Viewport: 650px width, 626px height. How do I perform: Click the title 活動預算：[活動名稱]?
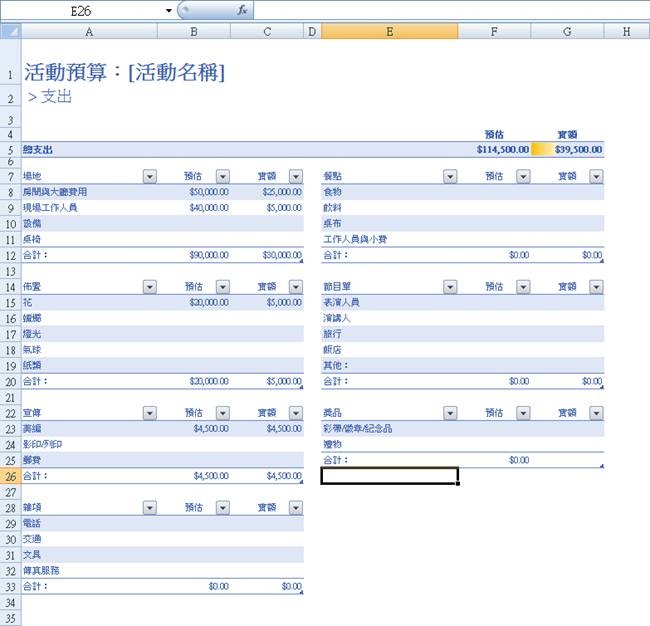point(124,72)
